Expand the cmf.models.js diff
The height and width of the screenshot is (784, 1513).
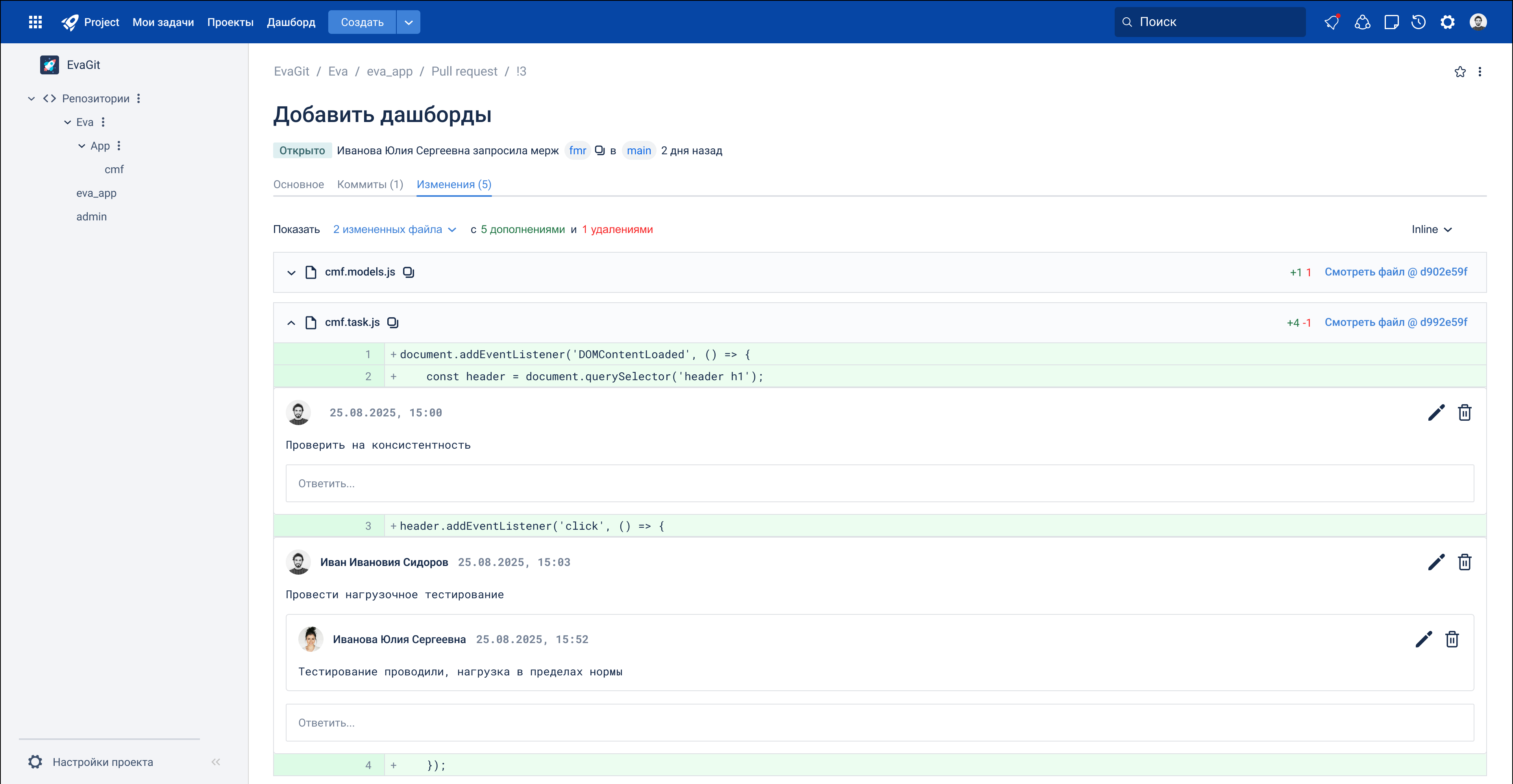(x=291, y=272)
